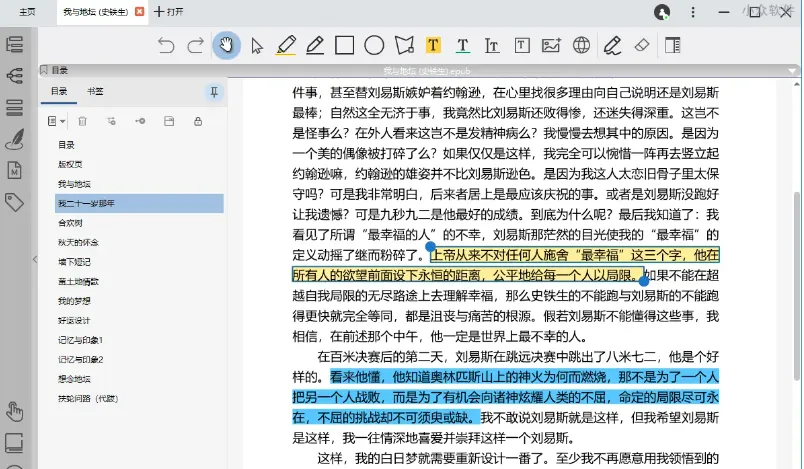Select the 我与地坛 (史铁生) document tab
The width and height of the screenshot is (804, 469).
coord(95,12)
